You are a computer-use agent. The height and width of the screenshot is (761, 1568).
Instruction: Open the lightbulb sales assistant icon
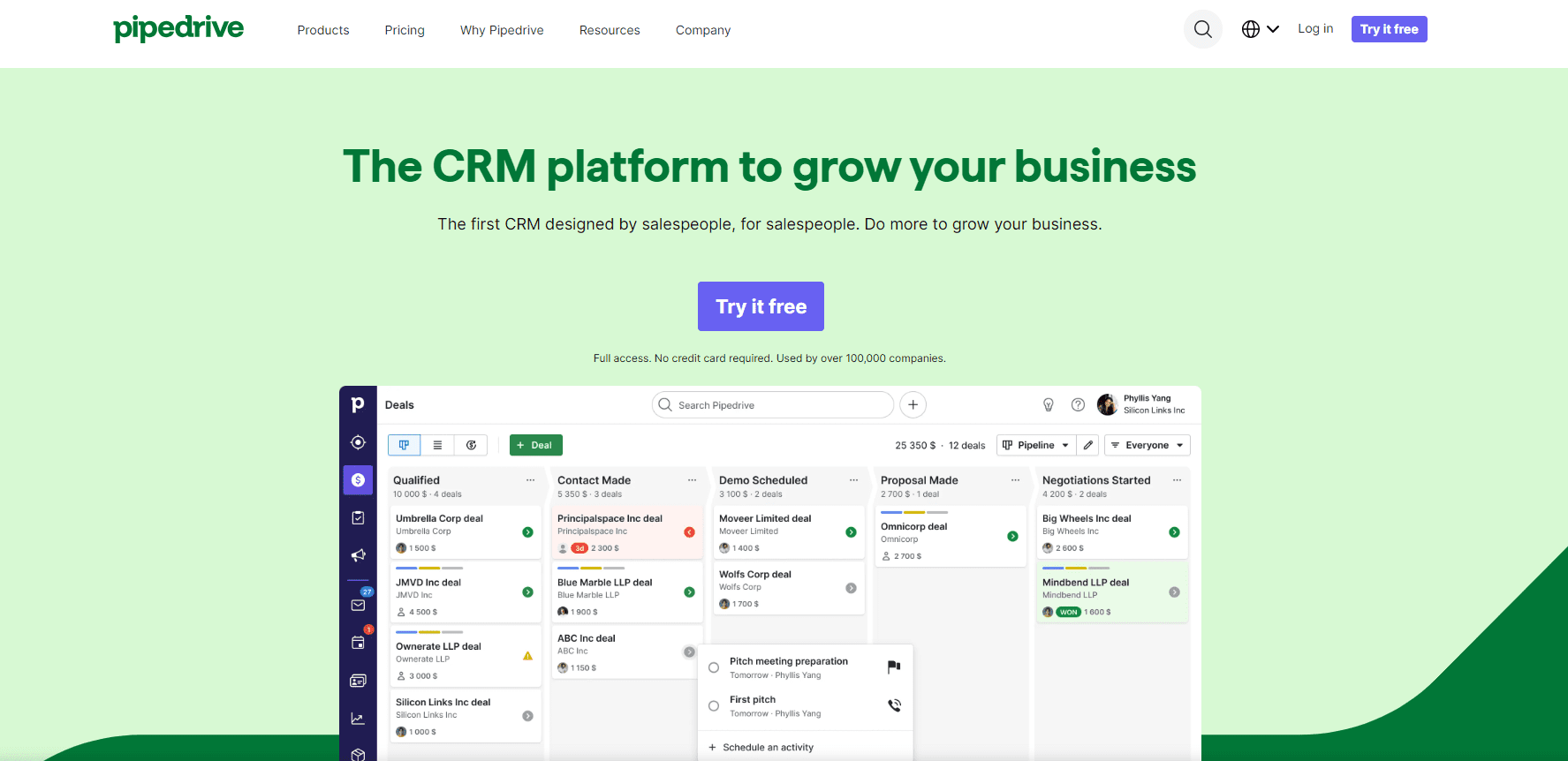[1049, 405]
